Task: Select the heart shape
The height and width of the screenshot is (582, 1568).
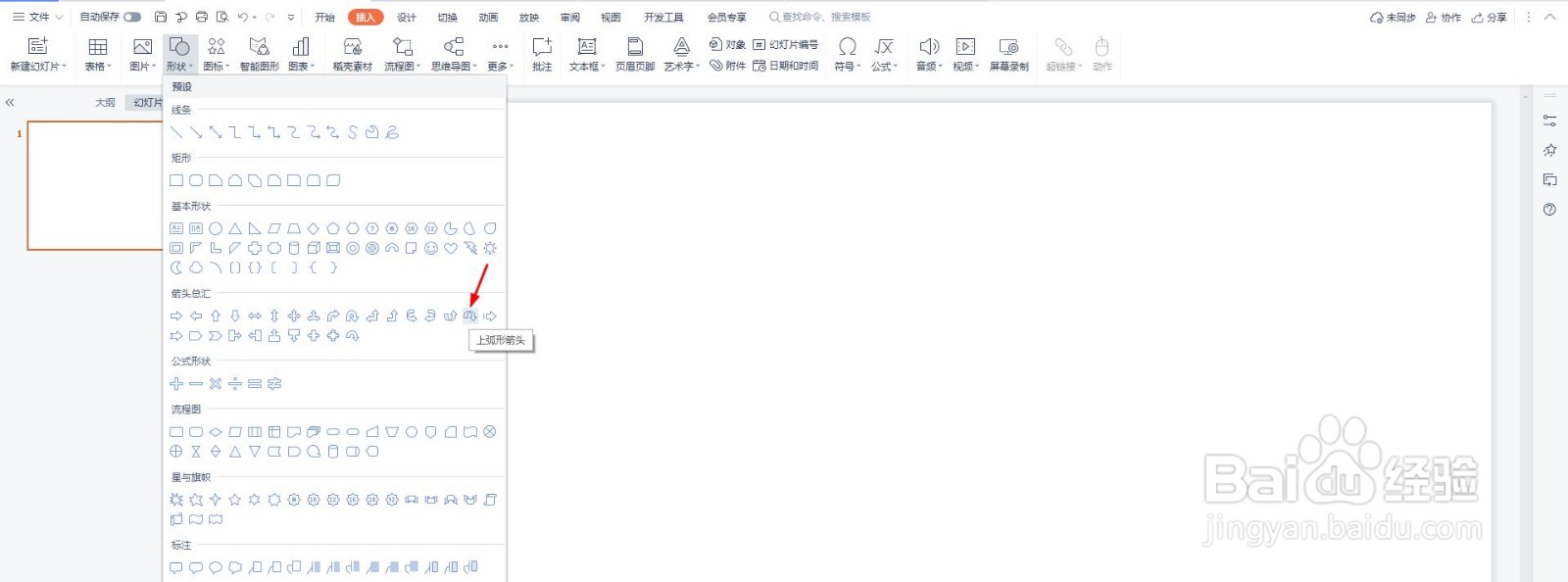Action: [451, 248]
